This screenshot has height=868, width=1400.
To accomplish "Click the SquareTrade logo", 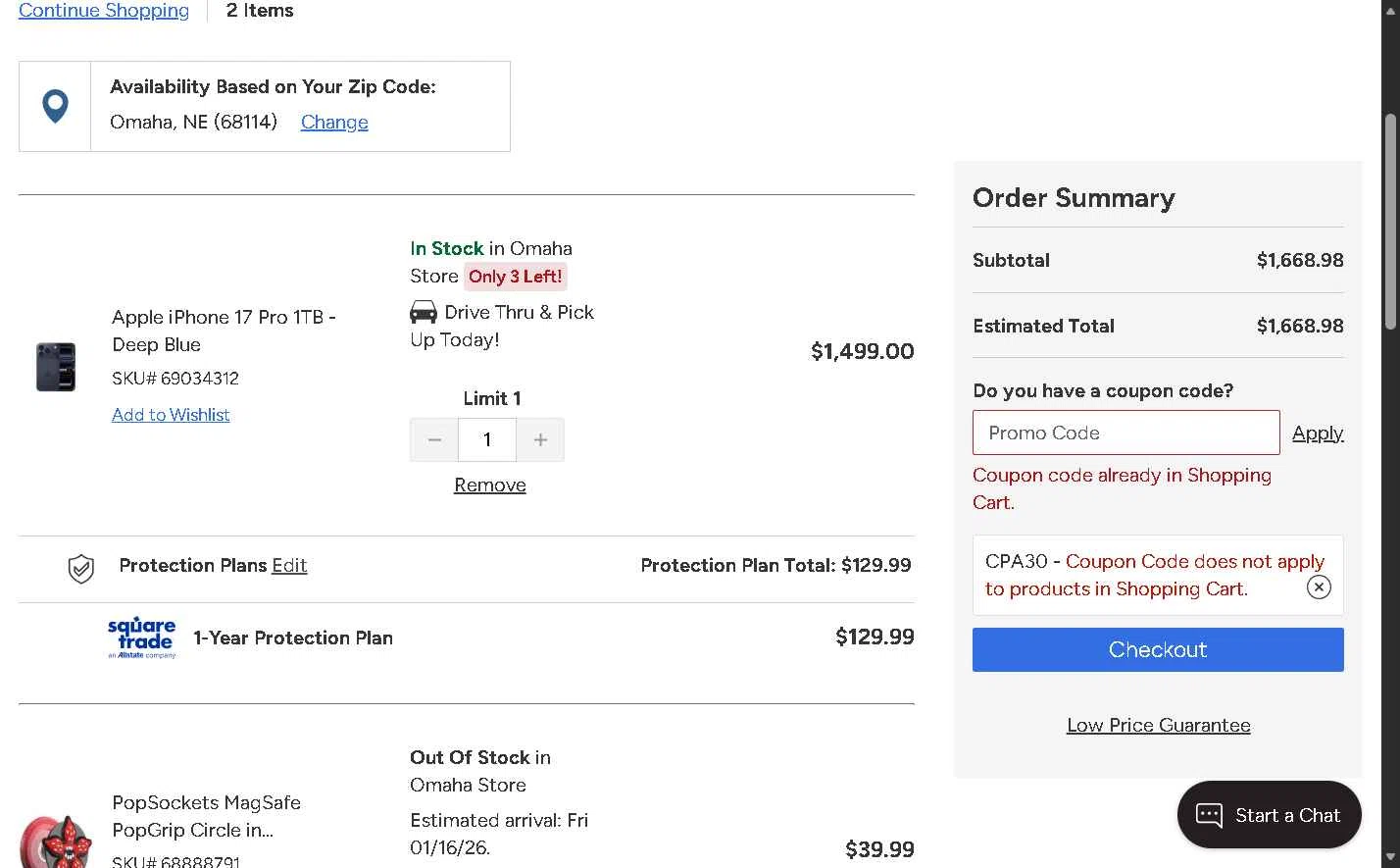I will click(142, 638).
